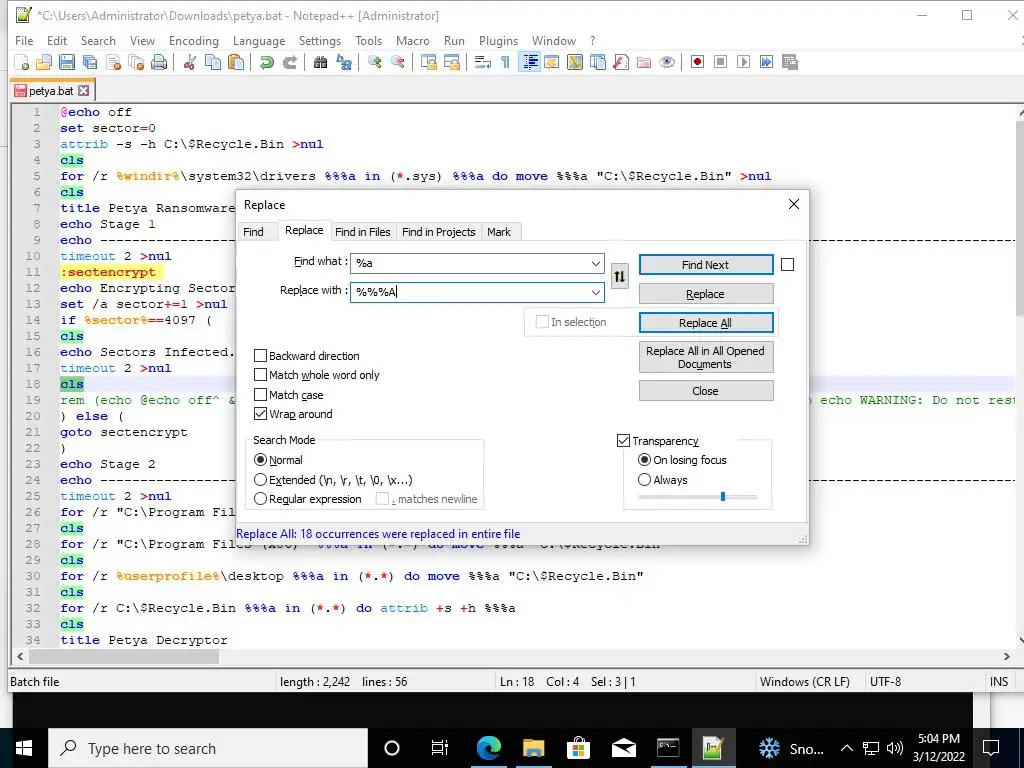Select Always transparency option

coord(645,480)
